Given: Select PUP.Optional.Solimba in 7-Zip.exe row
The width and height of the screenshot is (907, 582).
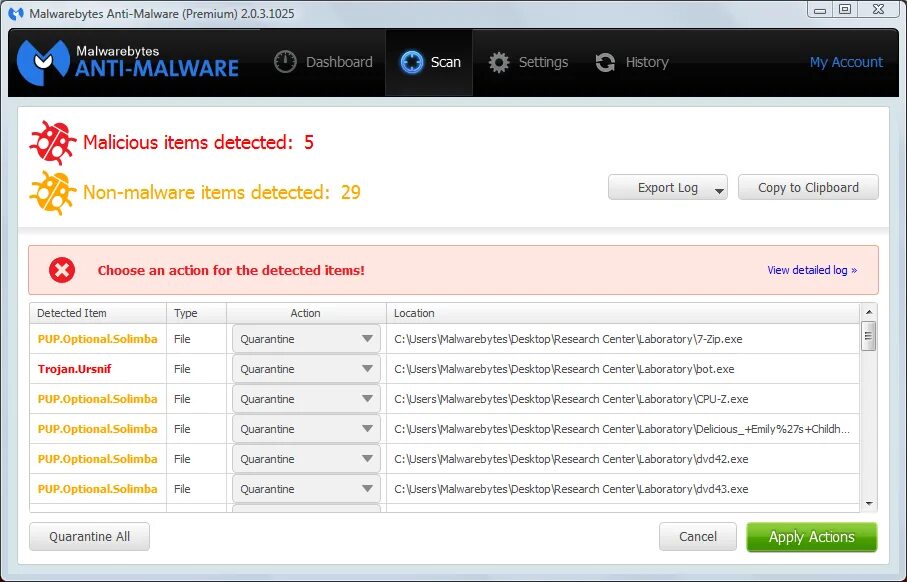Looking at the screenshot, I should [97, 339].
